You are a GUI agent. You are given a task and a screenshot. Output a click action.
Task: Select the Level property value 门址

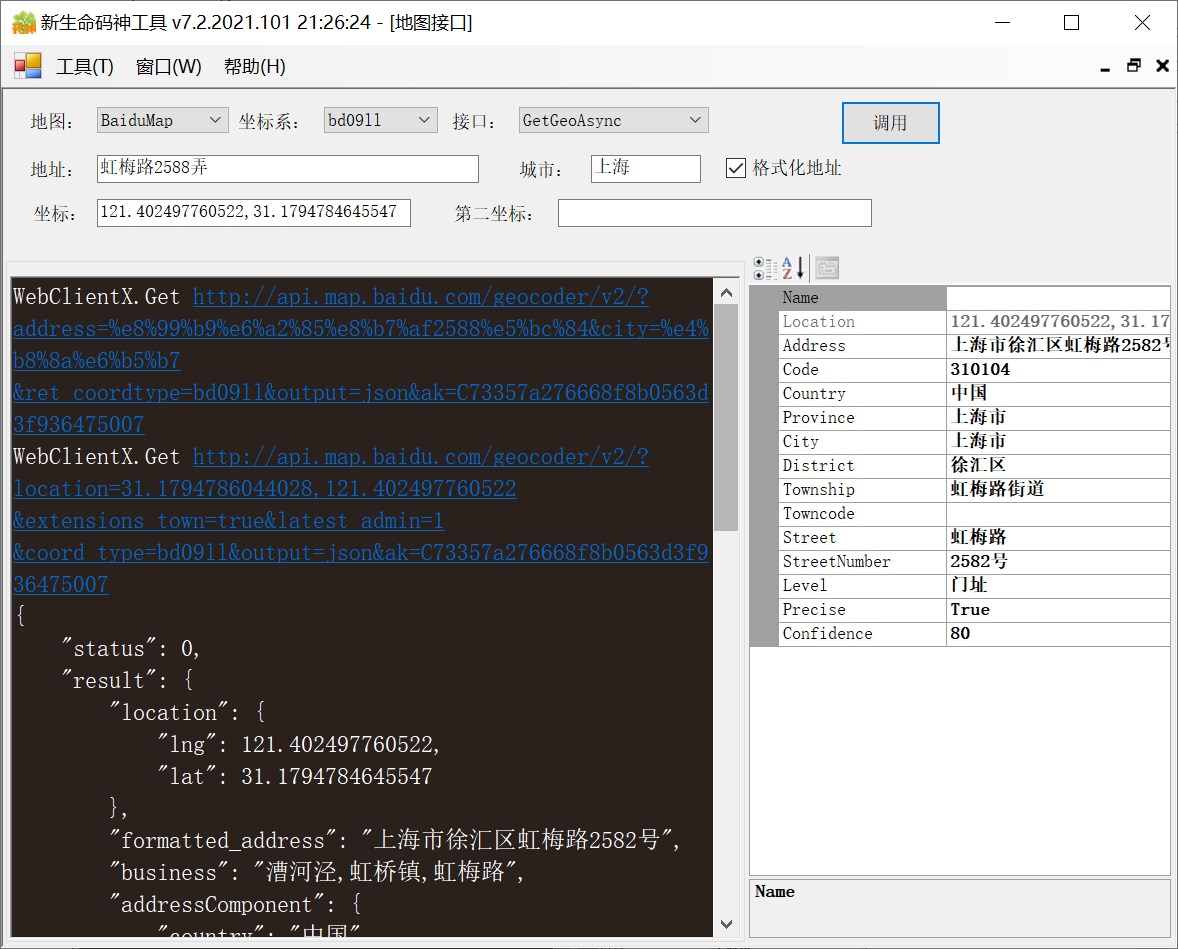coord(969,585)
